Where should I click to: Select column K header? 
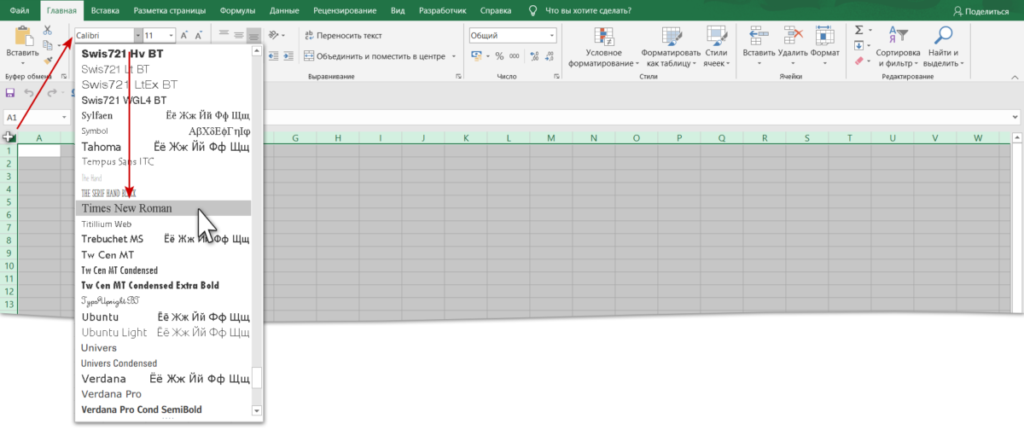[466, 138]
